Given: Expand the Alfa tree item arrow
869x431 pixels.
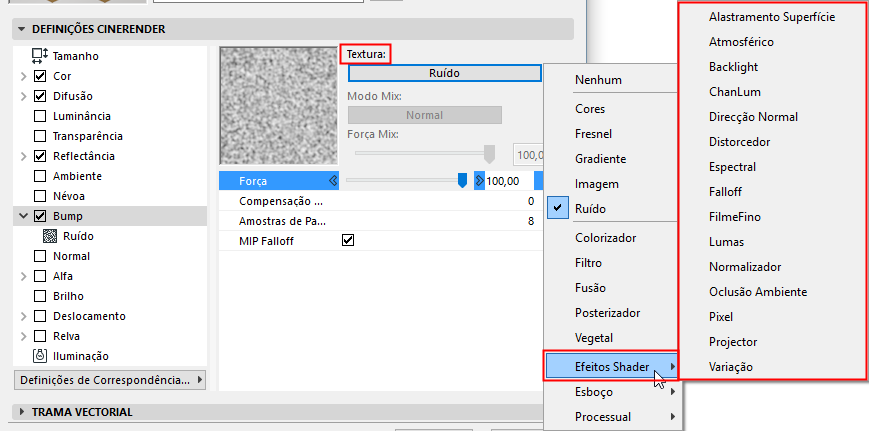Looking at the screenshot, I should point(23,276).
